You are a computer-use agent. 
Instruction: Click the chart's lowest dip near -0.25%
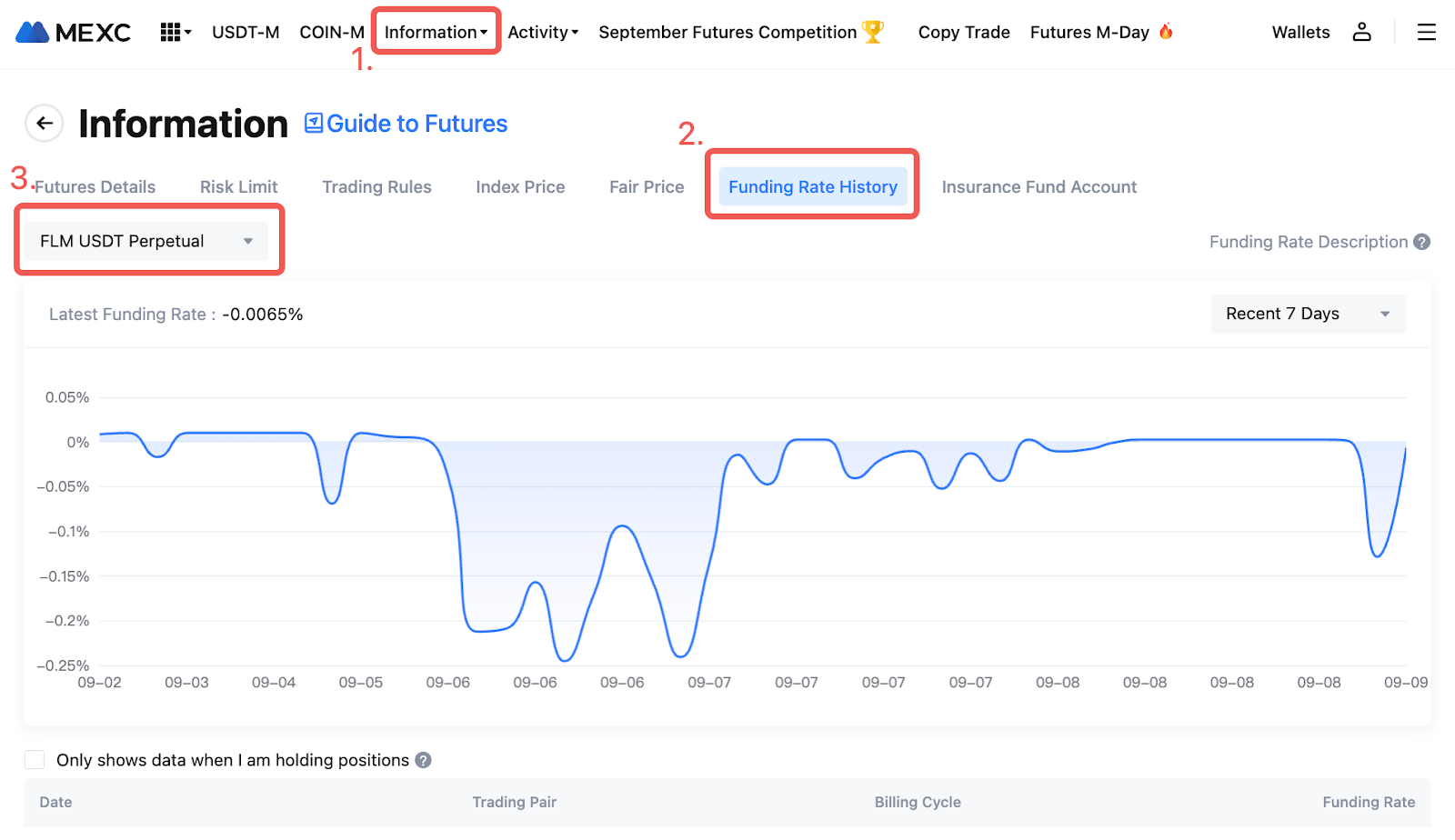click(x=565, y=659)
